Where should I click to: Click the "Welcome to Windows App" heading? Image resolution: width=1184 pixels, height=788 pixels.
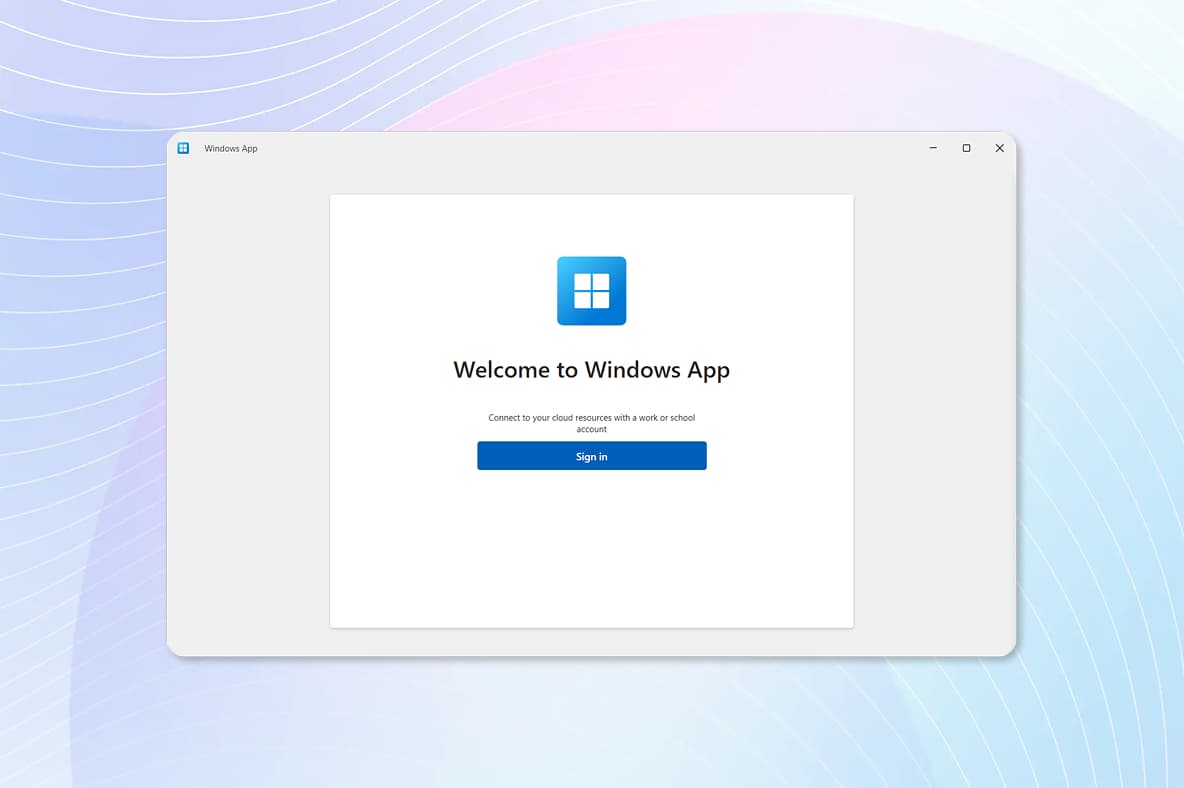pos(591,370)
